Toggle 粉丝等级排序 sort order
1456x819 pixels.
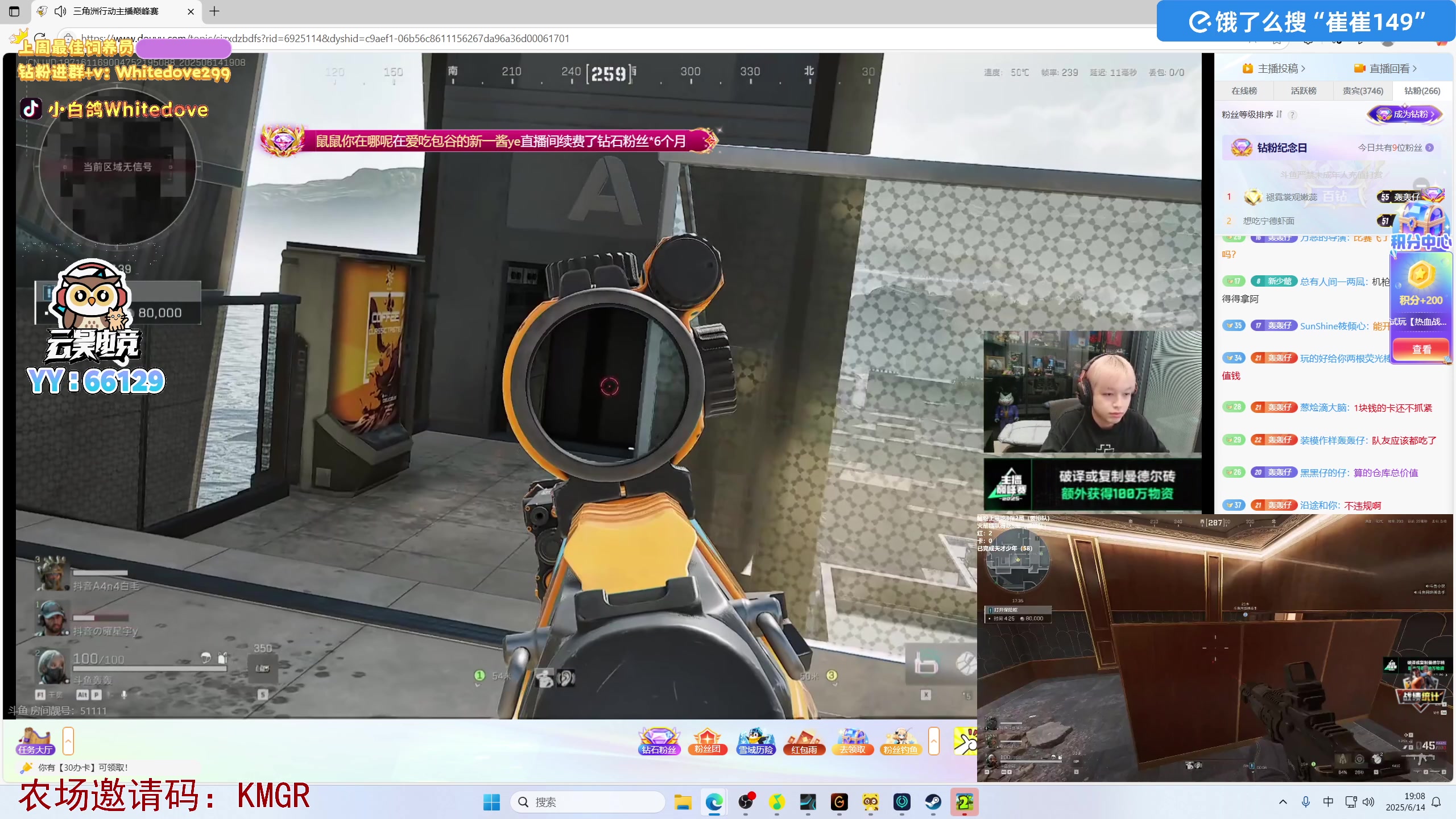(x=1252, y=114)
